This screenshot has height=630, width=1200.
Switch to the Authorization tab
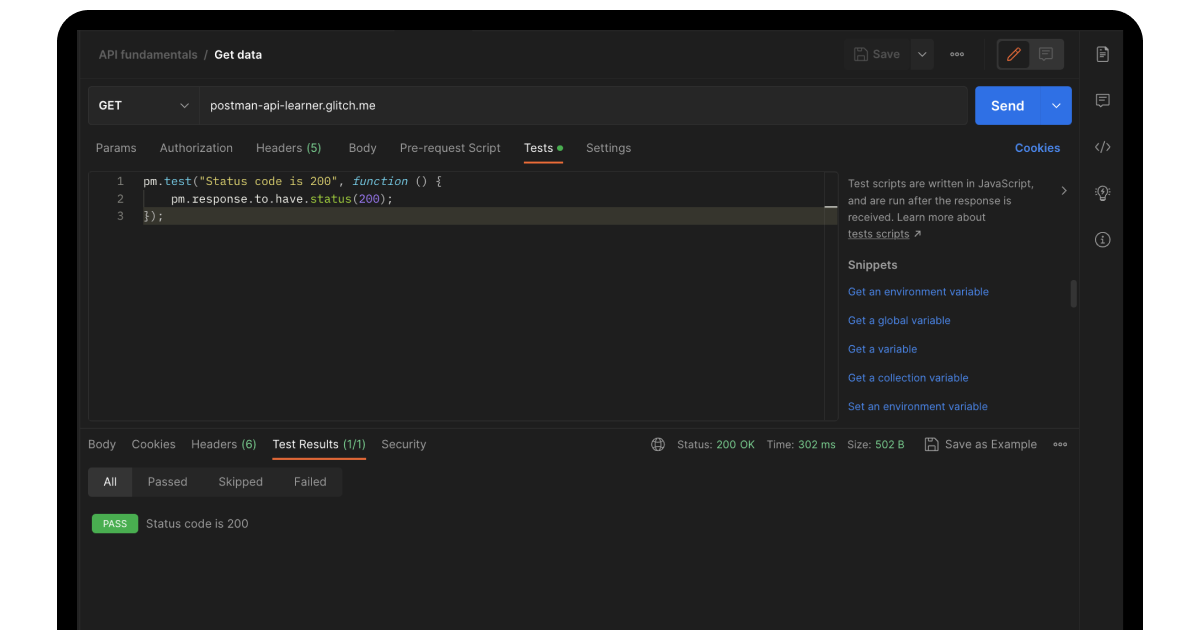pyautogui.click(x=196, y=148)
